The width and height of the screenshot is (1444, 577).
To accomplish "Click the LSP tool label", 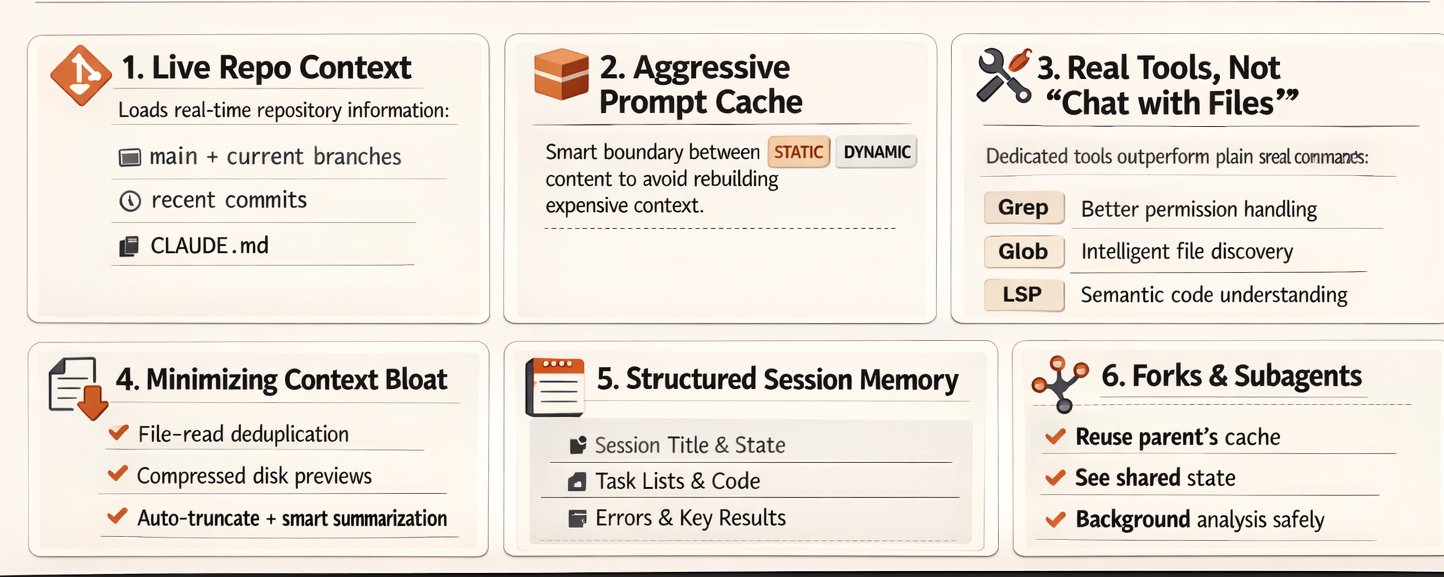I will (1022, 295).
